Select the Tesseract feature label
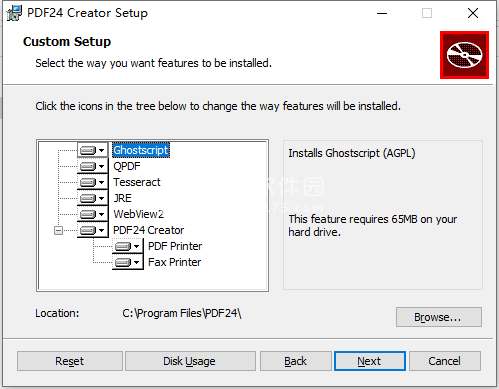The image size is (499, 389). point(137,182)
